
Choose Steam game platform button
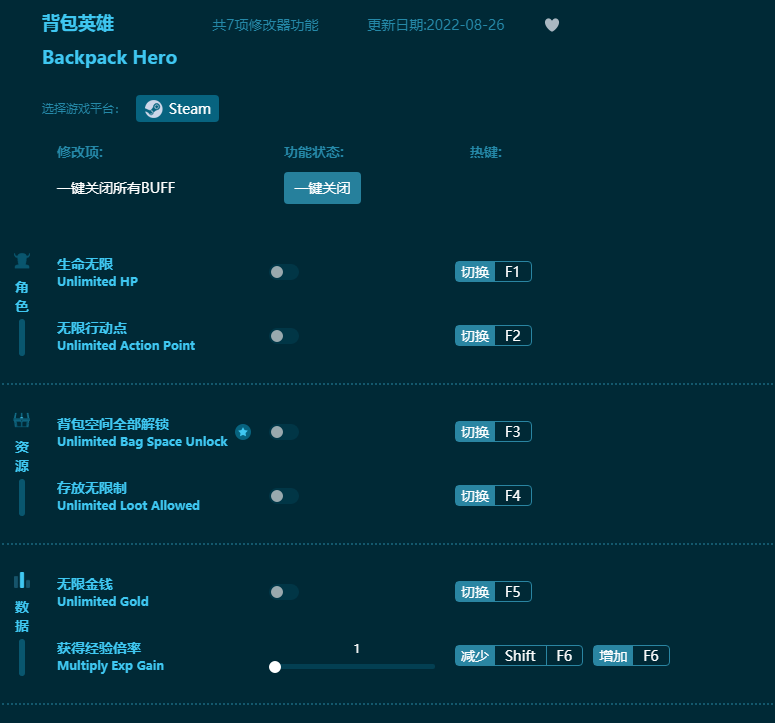tap(177, 109)
